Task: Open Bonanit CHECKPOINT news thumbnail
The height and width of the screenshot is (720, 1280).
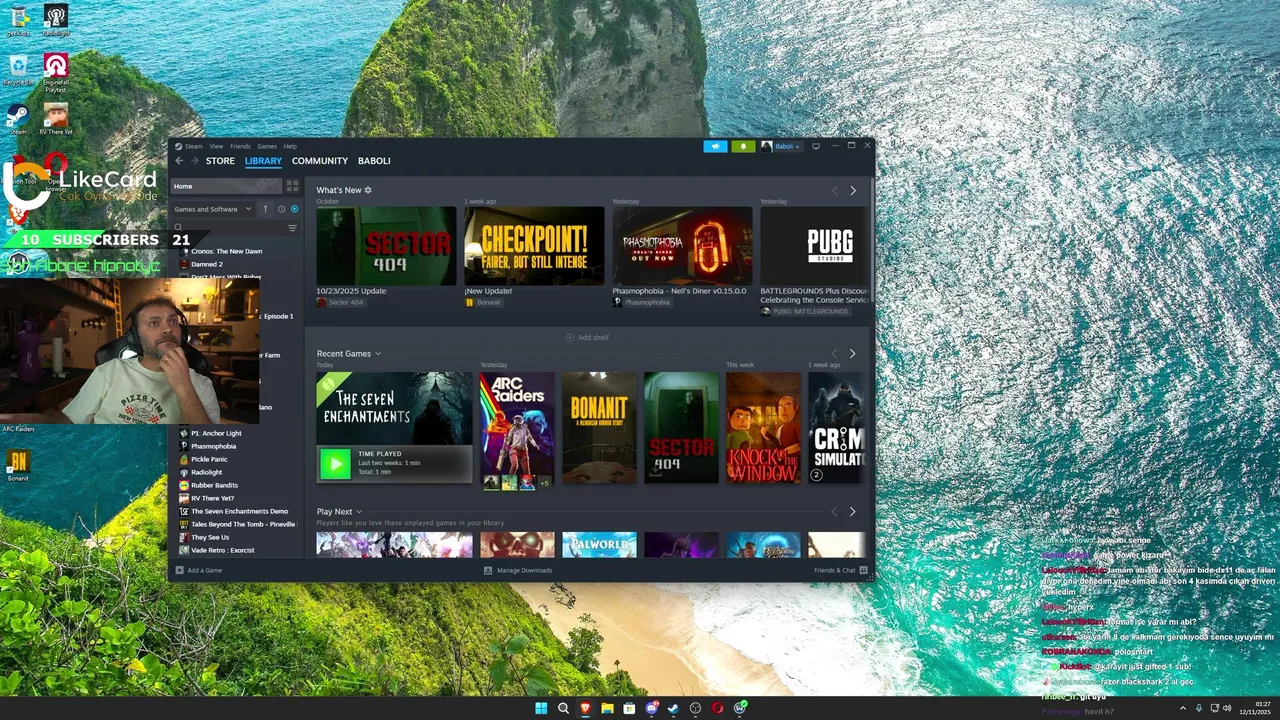Action: click(x=534, y=246)
